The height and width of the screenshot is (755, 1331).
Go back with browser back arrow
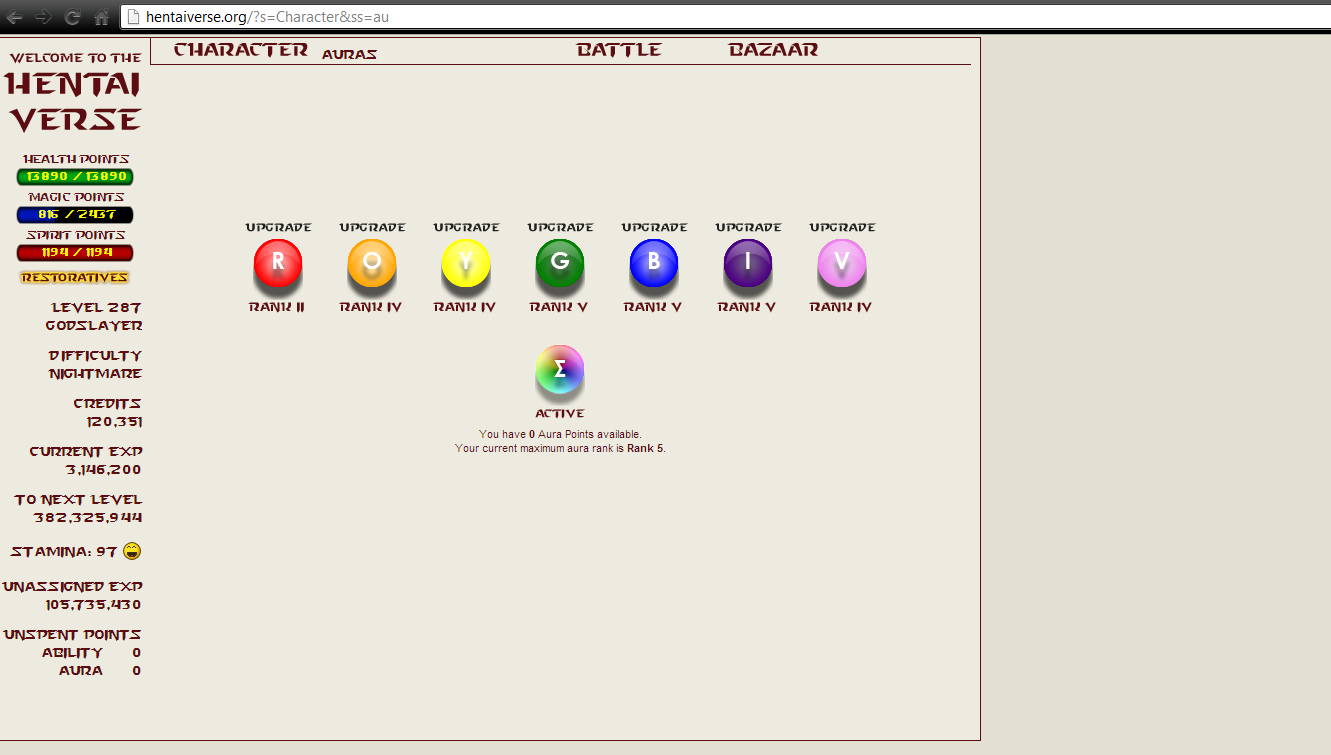coord(15,17)
